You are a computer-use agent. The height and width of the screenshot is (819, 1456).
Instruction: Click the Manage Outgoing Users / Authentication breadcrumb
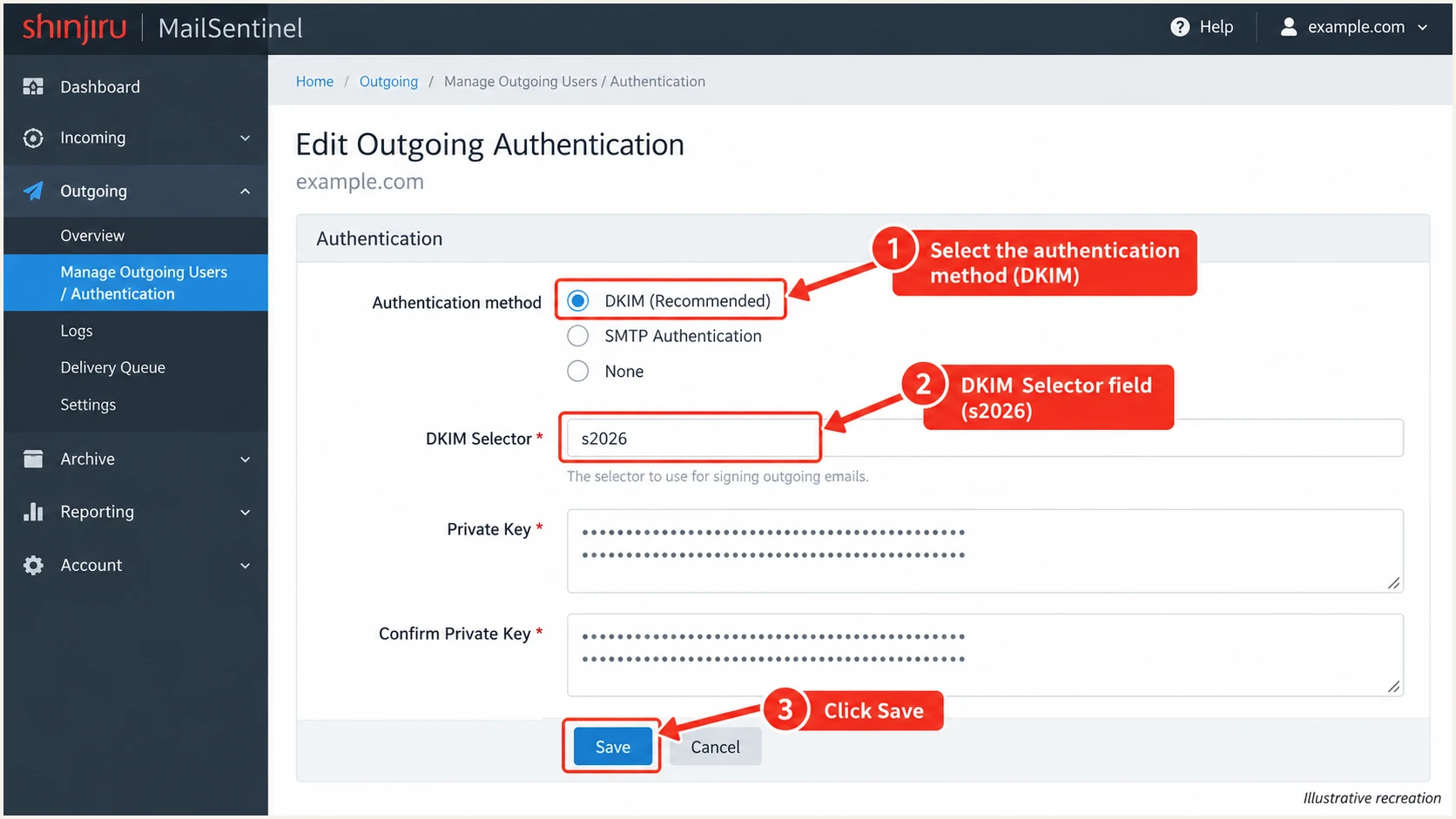(x=575, y=81)
